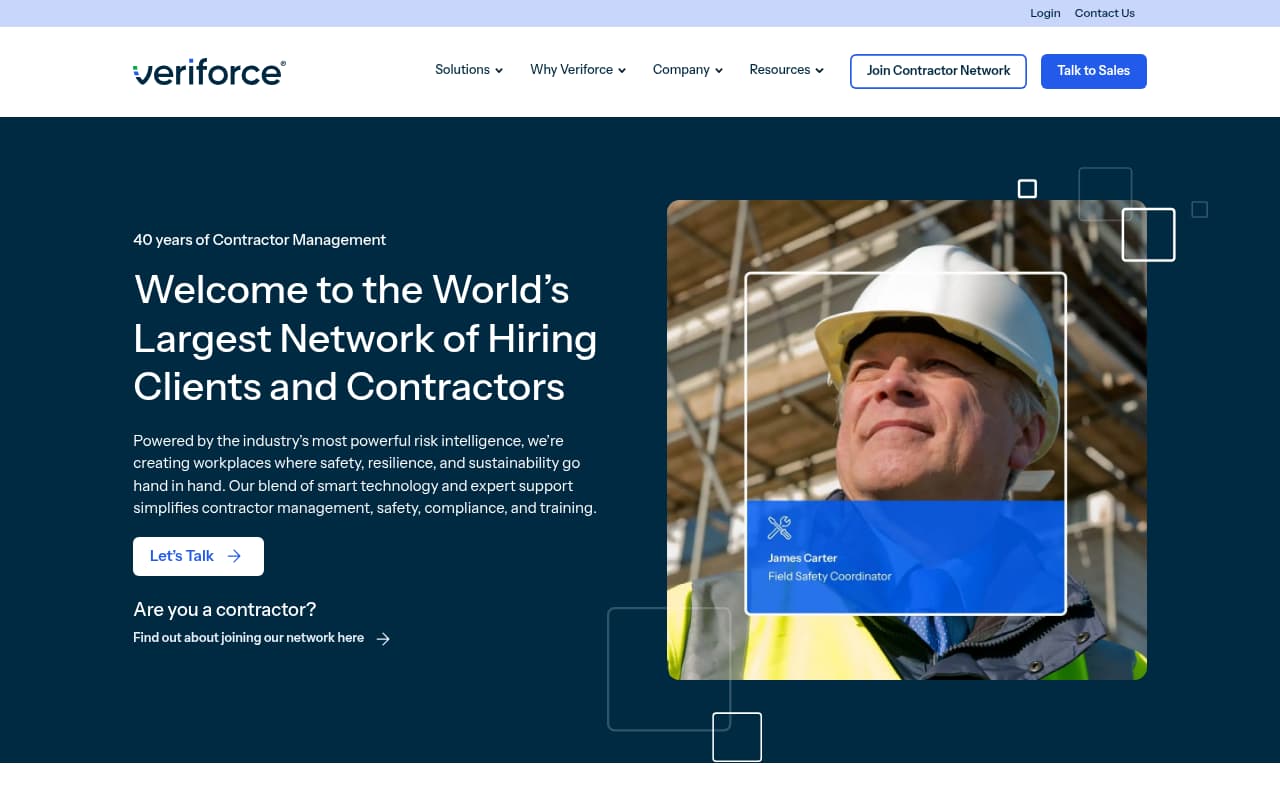Click the small framed square above the hero photo
The image size is (1280, 800).
pos(1027,187)
